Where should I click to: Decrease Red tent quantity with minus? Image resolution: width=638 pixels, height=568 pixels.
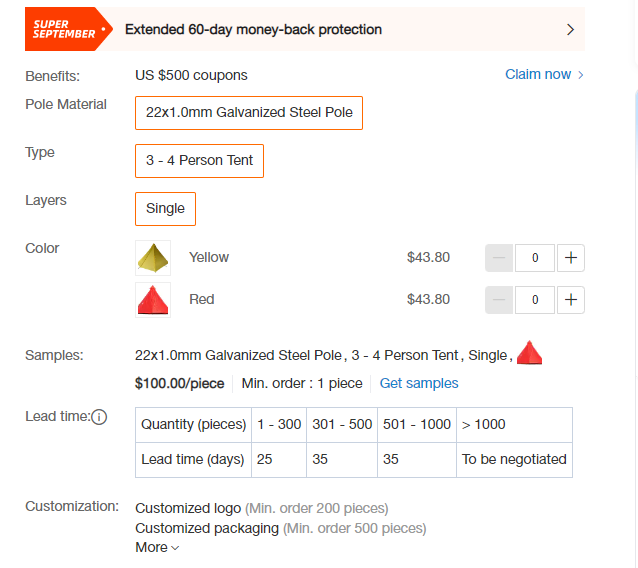[499, 300]
